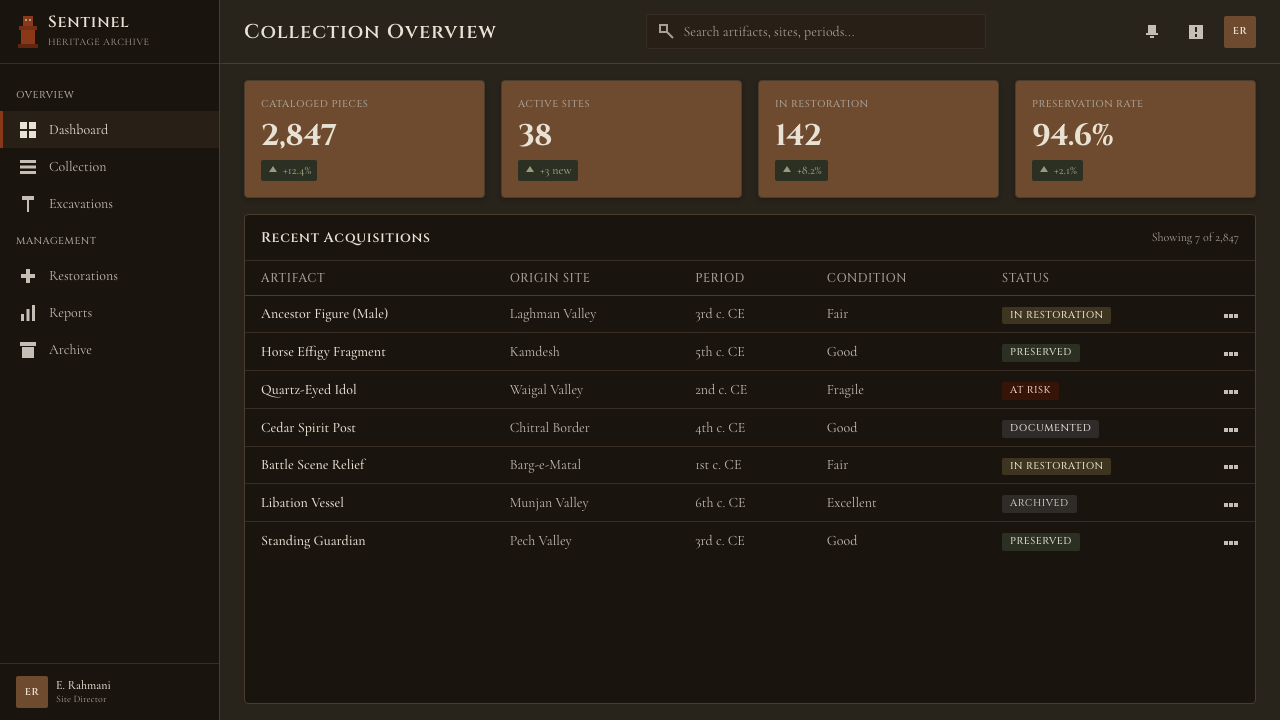
Task: Sort by the Origin Site column header
Action: (x=550, y=278)
